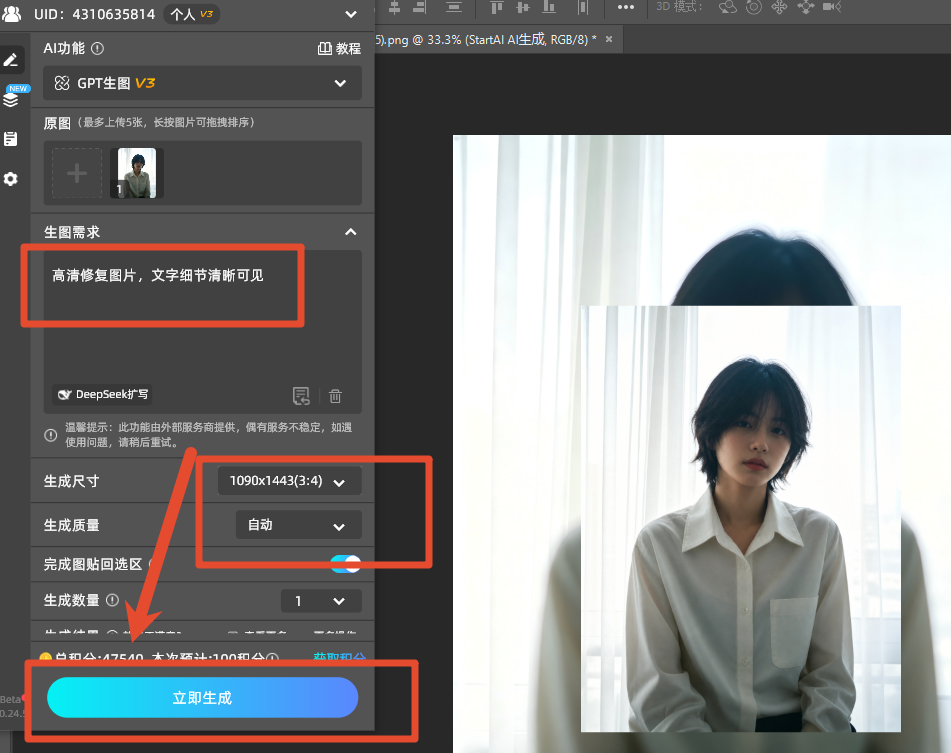
Task: Click the distribute vertically icon
Action: click(x=453, y=7)
